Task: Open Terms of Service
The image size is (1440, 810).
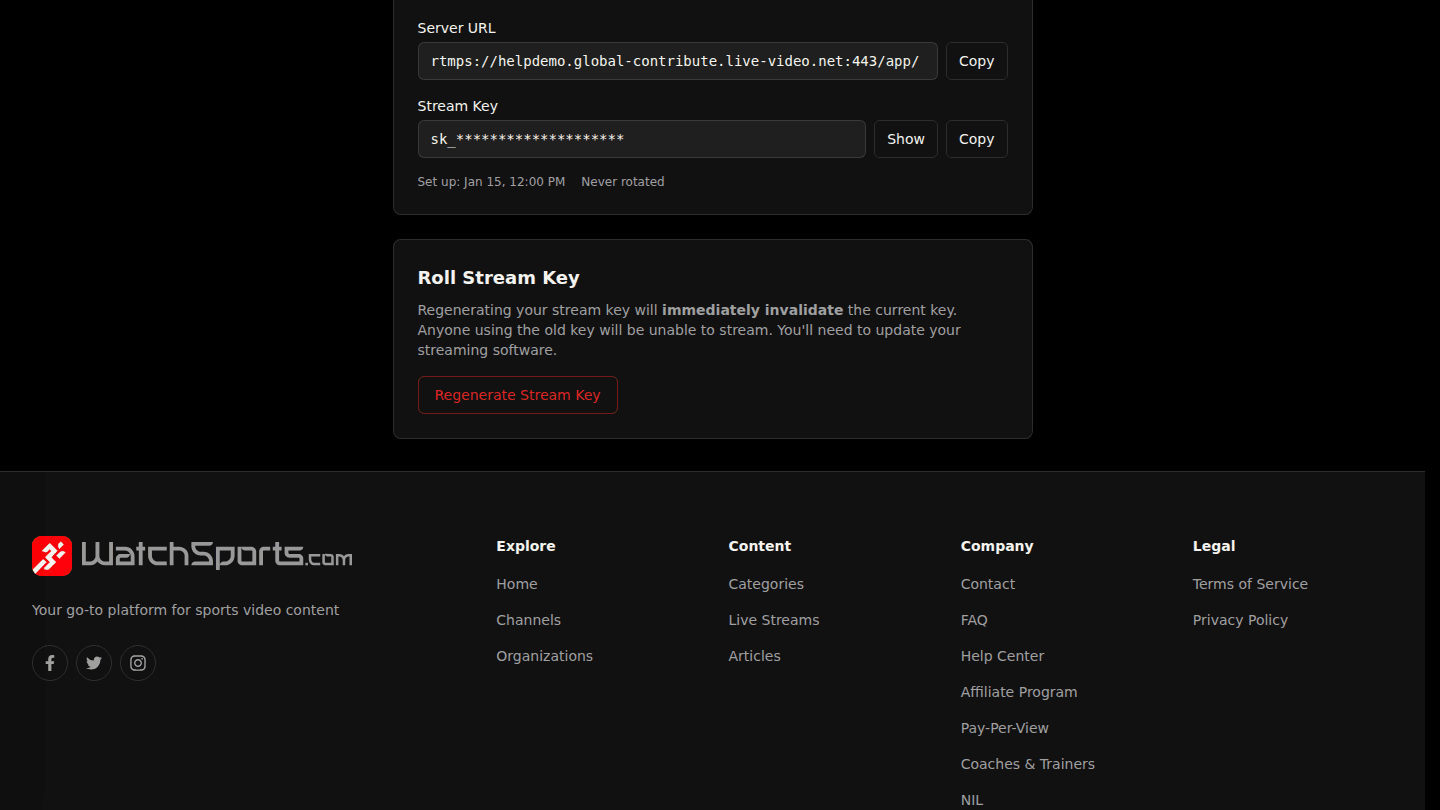Action: (x=1250, y=584)
